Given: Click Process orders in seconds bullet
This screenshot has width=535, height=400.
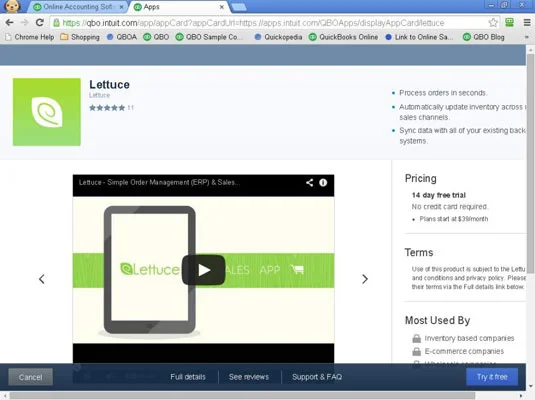Looking at the screenshot, I should 443,93.
